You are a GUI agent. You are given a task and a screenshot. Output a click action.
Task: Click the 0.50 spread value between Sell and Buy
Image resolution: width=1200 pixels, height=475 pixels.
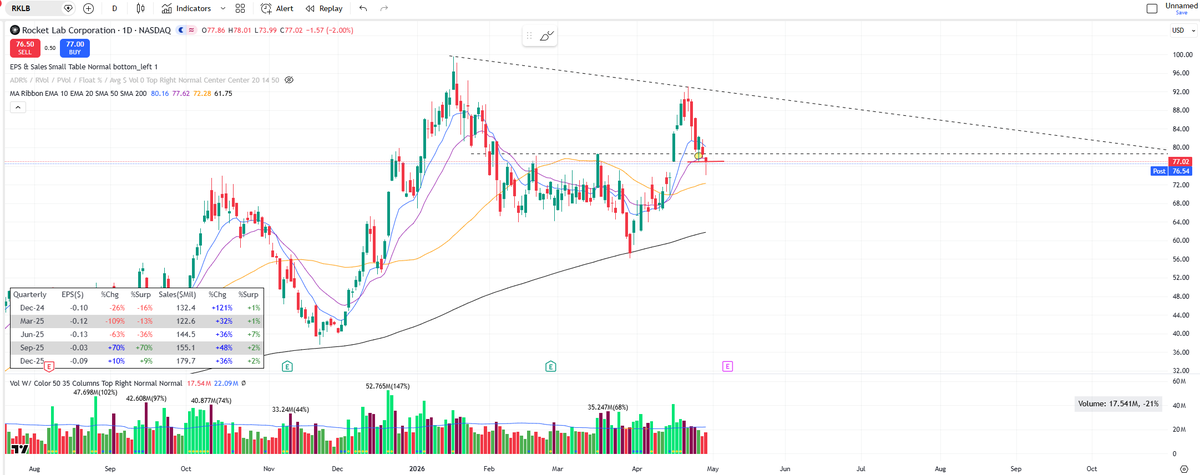click(x=49, y=47)
